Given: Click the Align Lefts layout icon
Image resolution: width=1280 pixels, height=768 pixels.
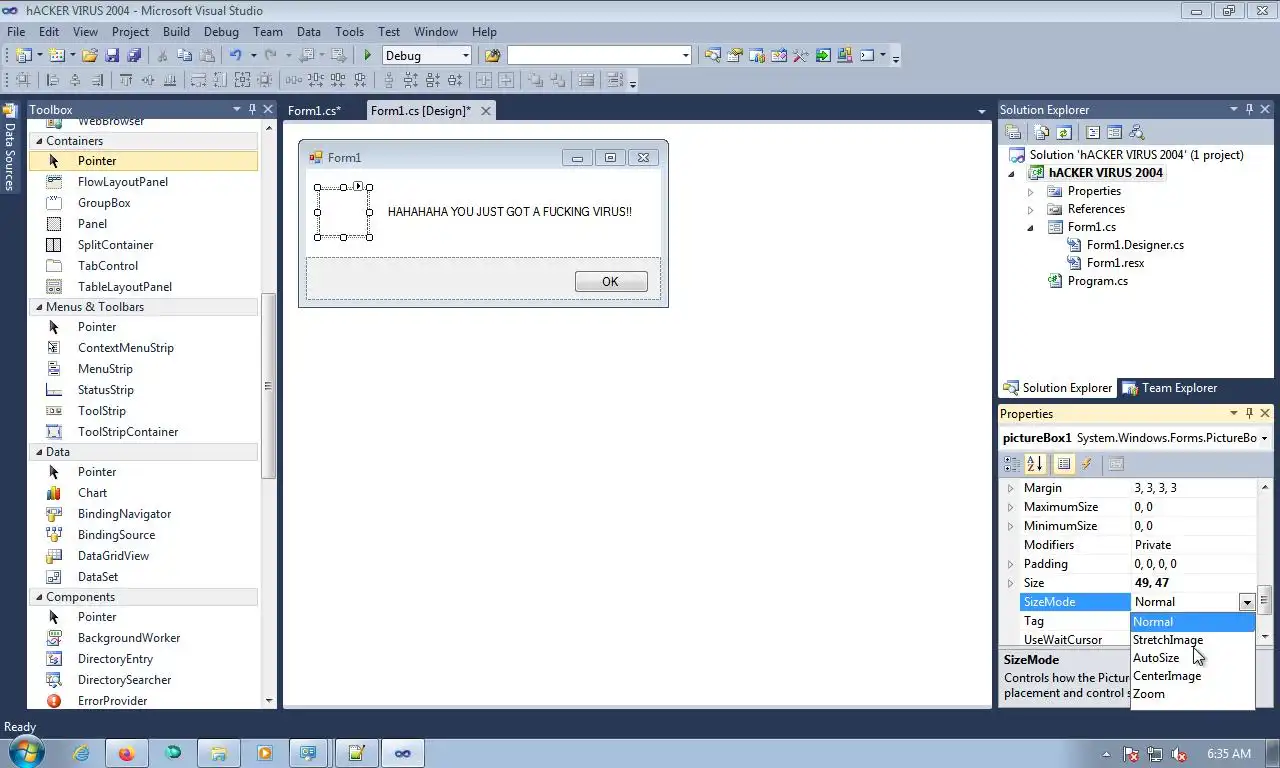Looking at the screenshot, I should [x=53, y=81].
